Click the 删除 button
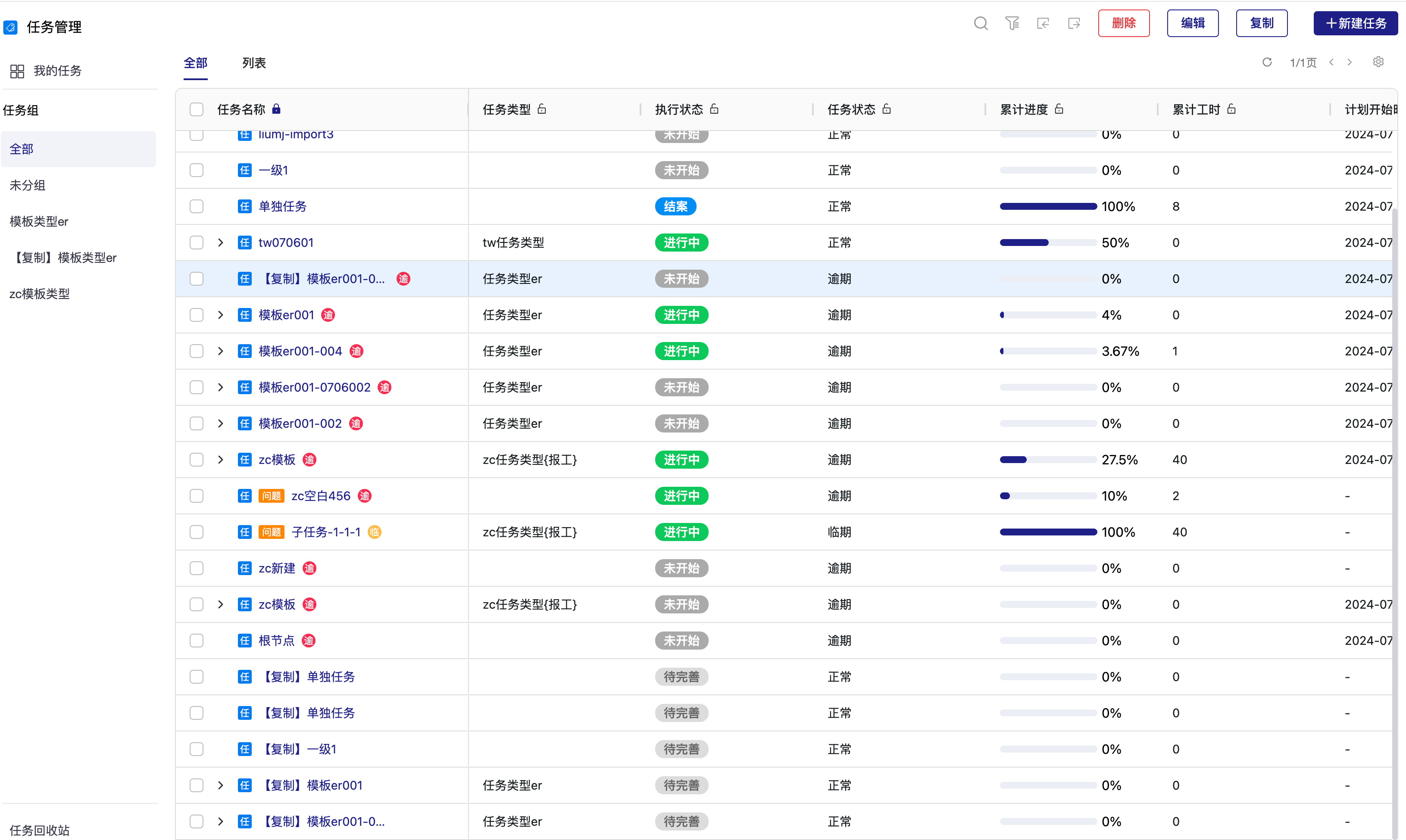 coord(1123,23)
